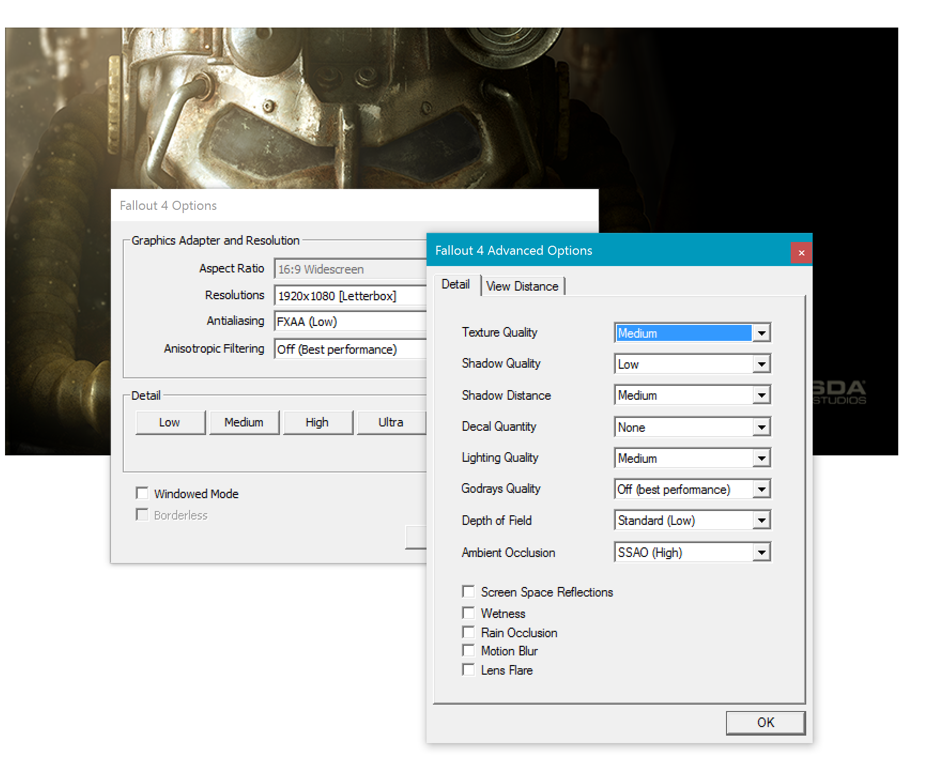Expand the Depth of Field dropdown
Screen dimensions: 945x784
[692, 521]
